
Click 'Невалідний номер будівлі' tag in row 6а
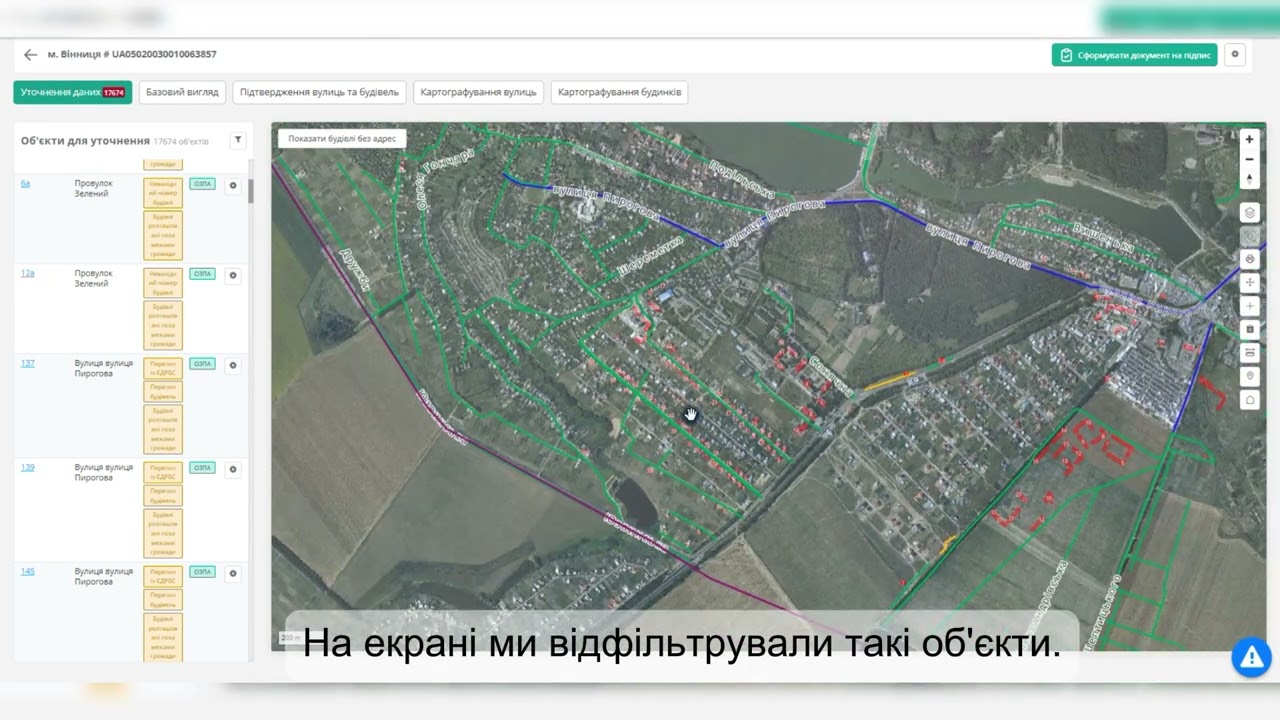pos(163,193)
